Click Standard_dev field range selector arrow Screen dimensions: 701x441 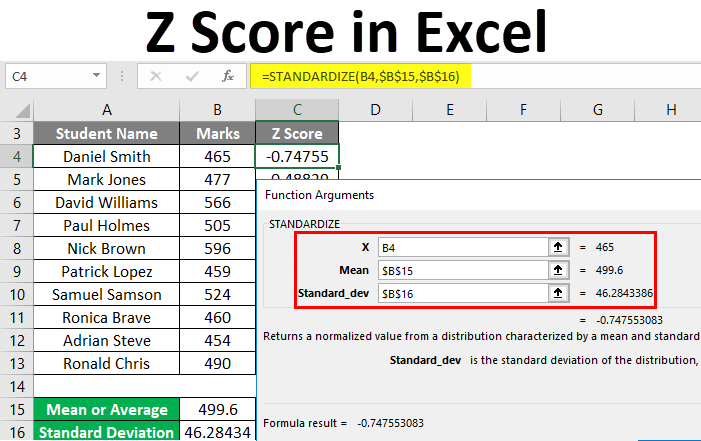(558, 293)
